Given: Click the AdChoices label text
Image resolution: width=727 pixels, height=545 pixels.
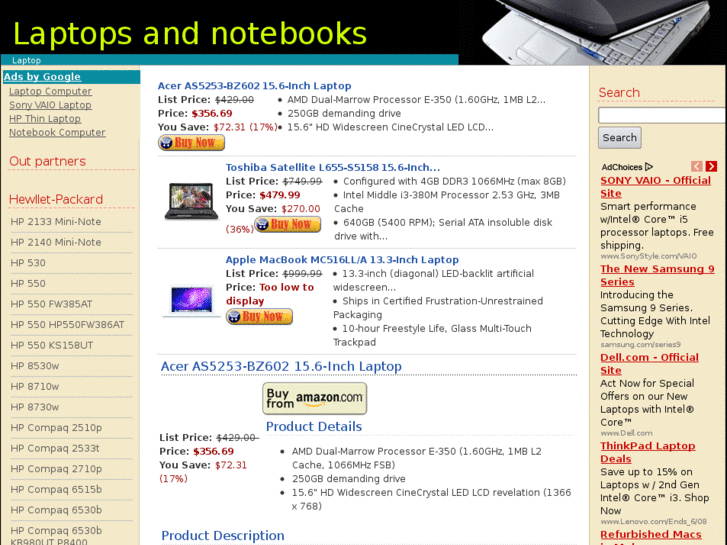Looking at the screenshot, I should (622, 167).
